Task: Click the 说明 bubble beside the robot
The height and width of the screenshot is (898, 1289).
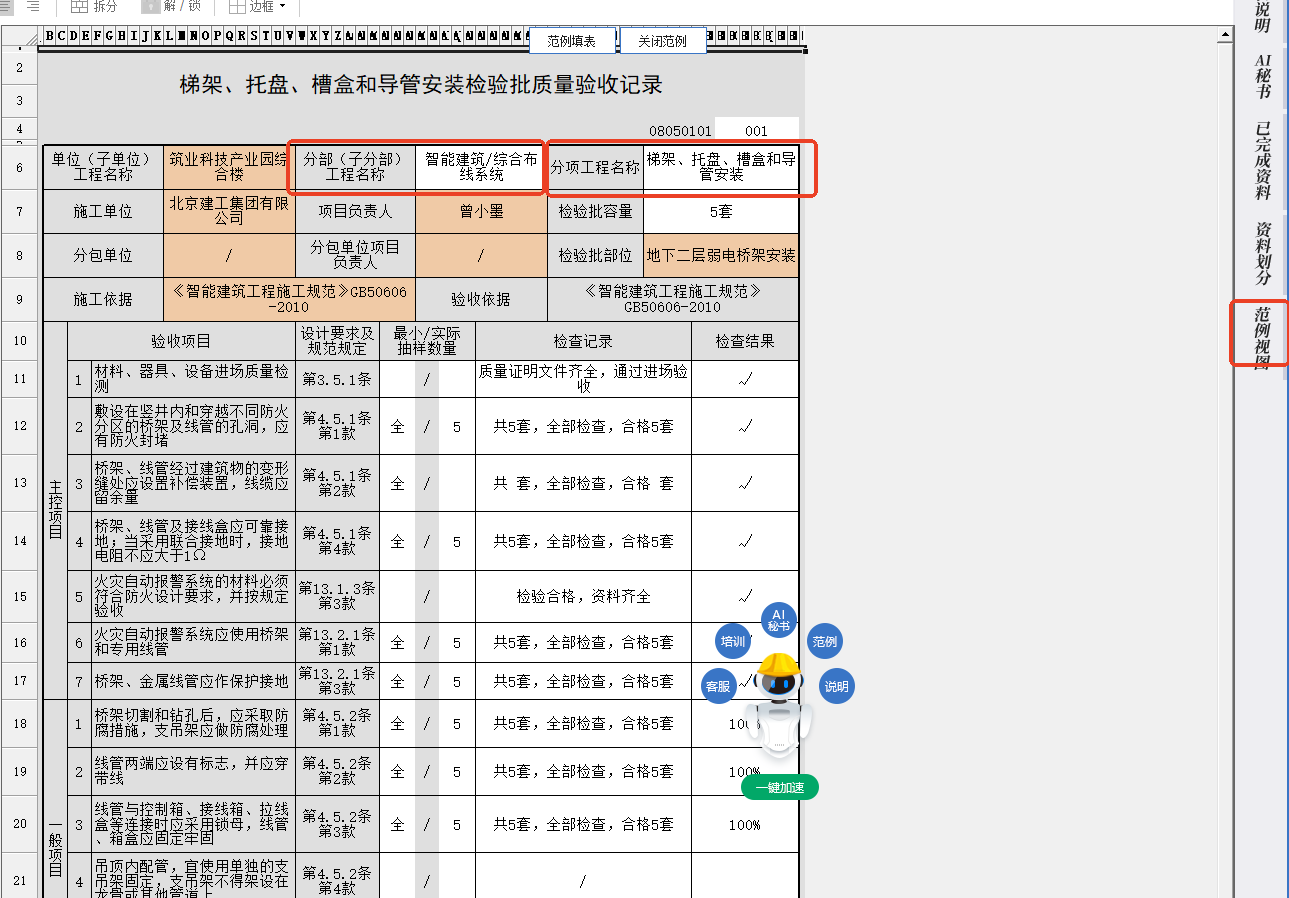Action: pos(836,687)
